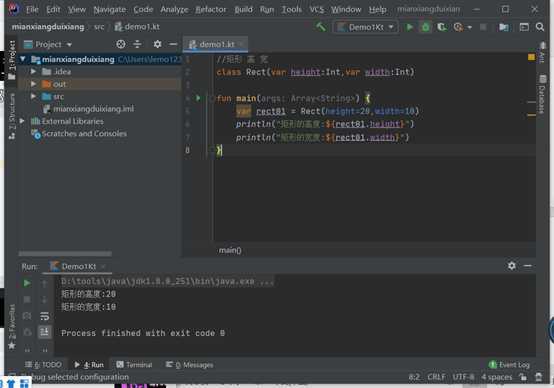Viewport: 554px width, 388px height.
Task: Open the Navigate menu
Action: coord(110,10)
